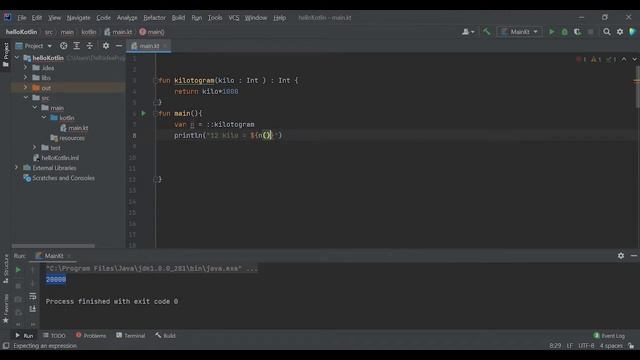640x360 pixels.
Task: Click Project panel horizontal scrollbar
Action: tap(53, 246)
